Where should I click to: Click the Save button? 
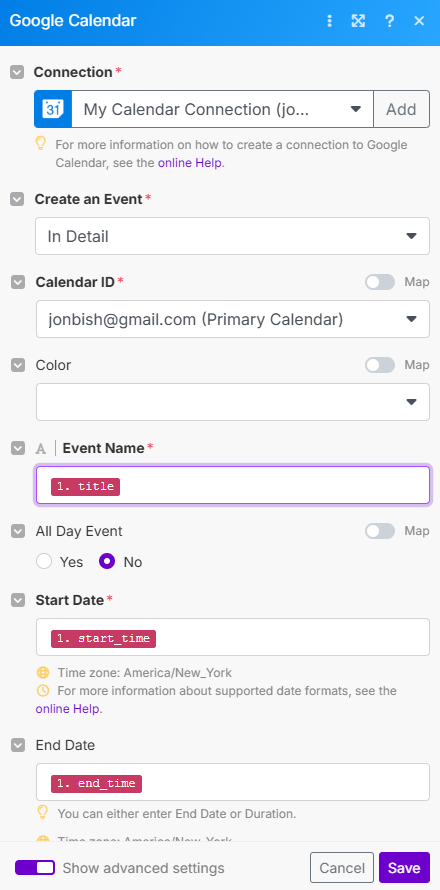click(404, 868)
